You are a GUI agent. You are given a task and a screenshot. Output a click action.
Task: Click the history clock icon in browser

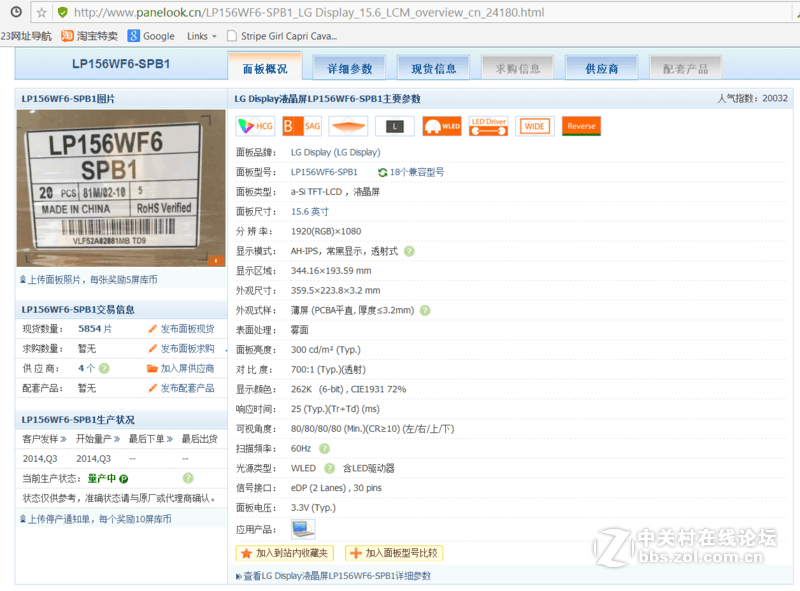point(16,12)
